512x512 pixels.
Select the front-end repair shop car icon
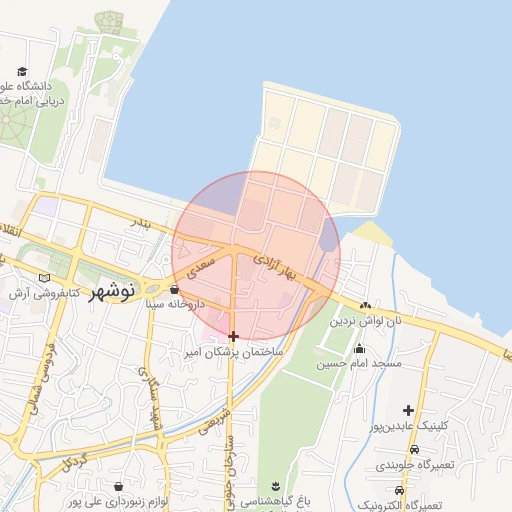(414, 449)
